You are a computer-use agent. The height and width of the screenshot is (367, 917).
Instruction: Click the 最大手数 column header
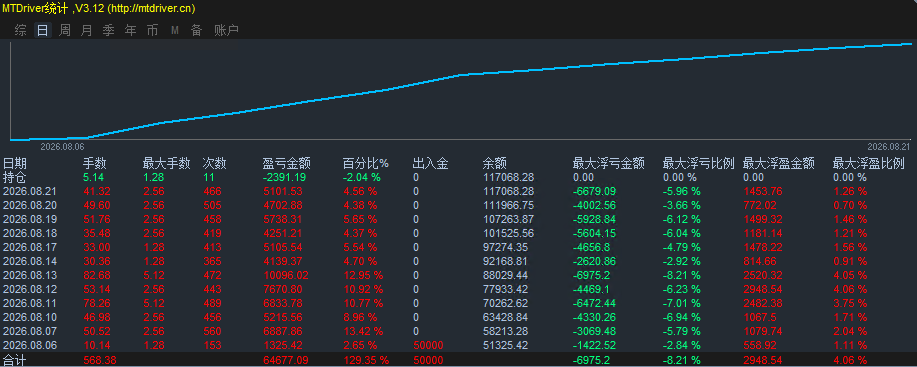(167, 163)
